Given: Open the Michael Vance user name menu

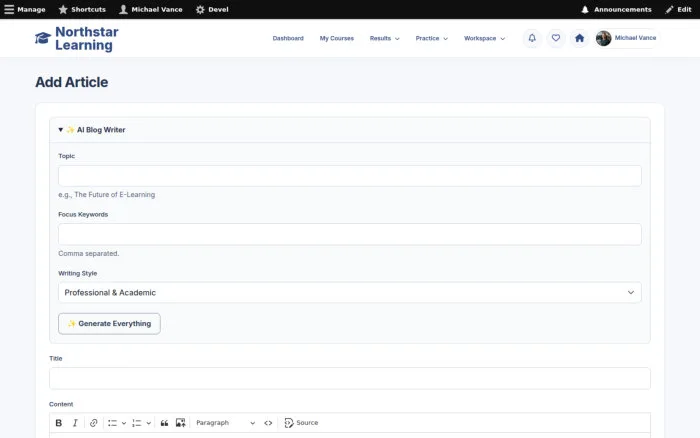Looking at the screenshot, I should click(635, 38).
